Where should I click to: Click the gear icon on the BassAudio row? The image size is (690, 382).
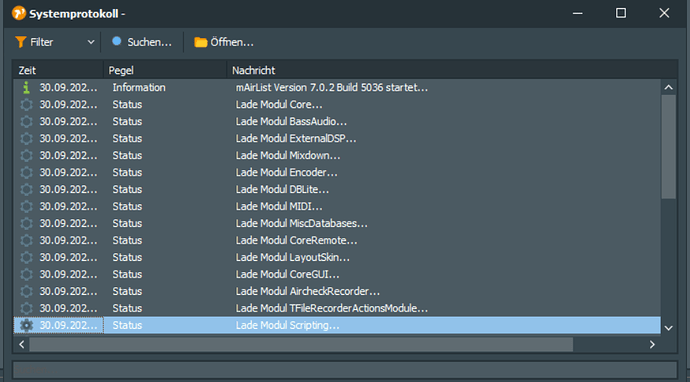click(26, 121)
